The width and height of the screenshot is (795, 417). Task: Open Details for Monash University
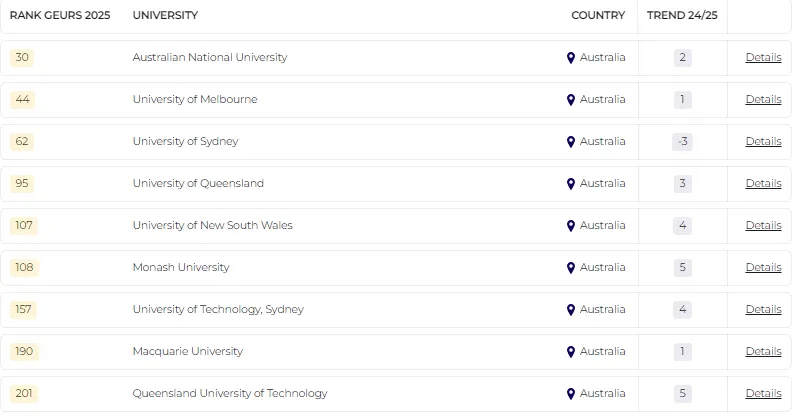click(763, 268)
